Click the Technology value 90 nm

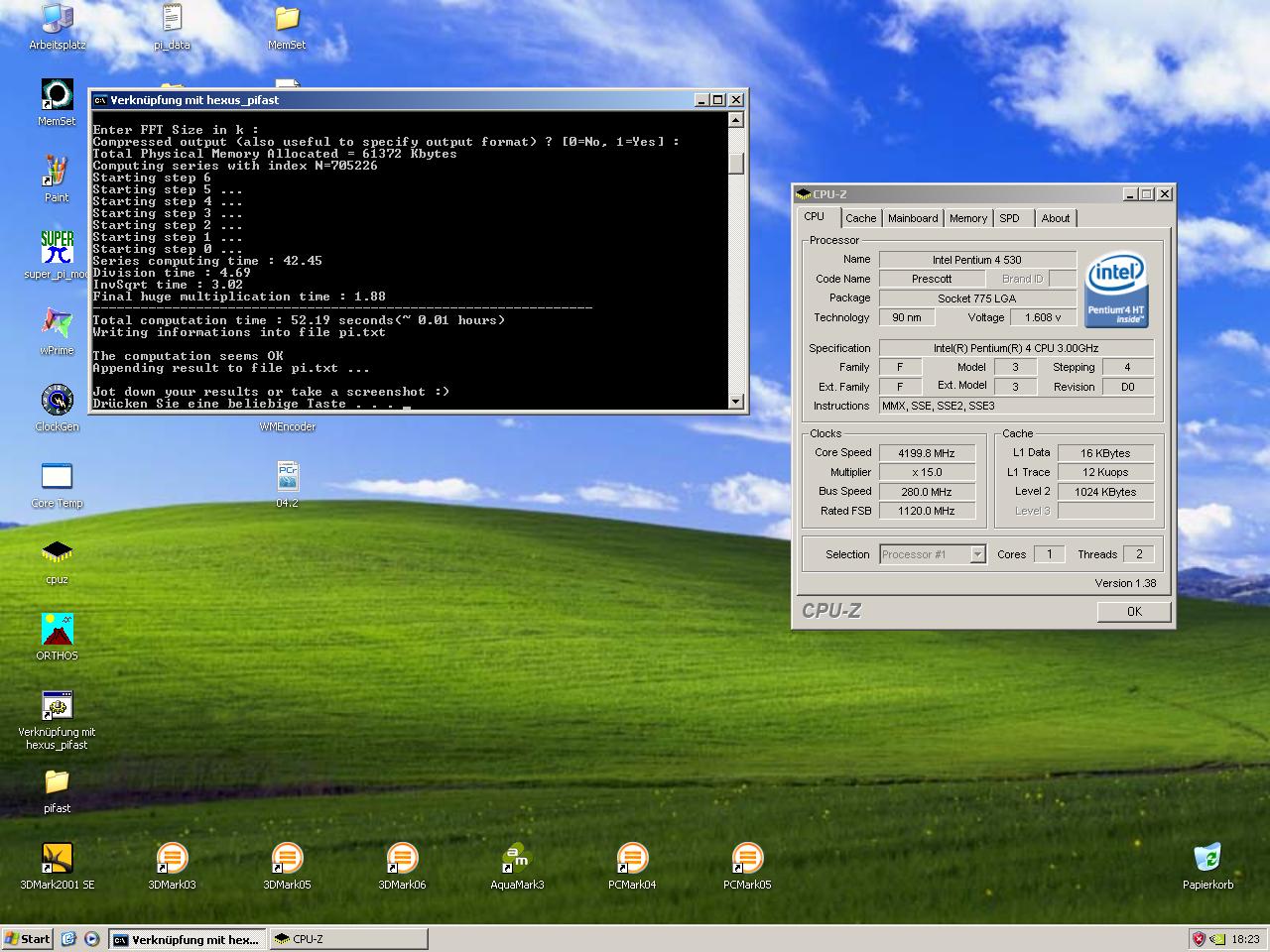point(906,318)
